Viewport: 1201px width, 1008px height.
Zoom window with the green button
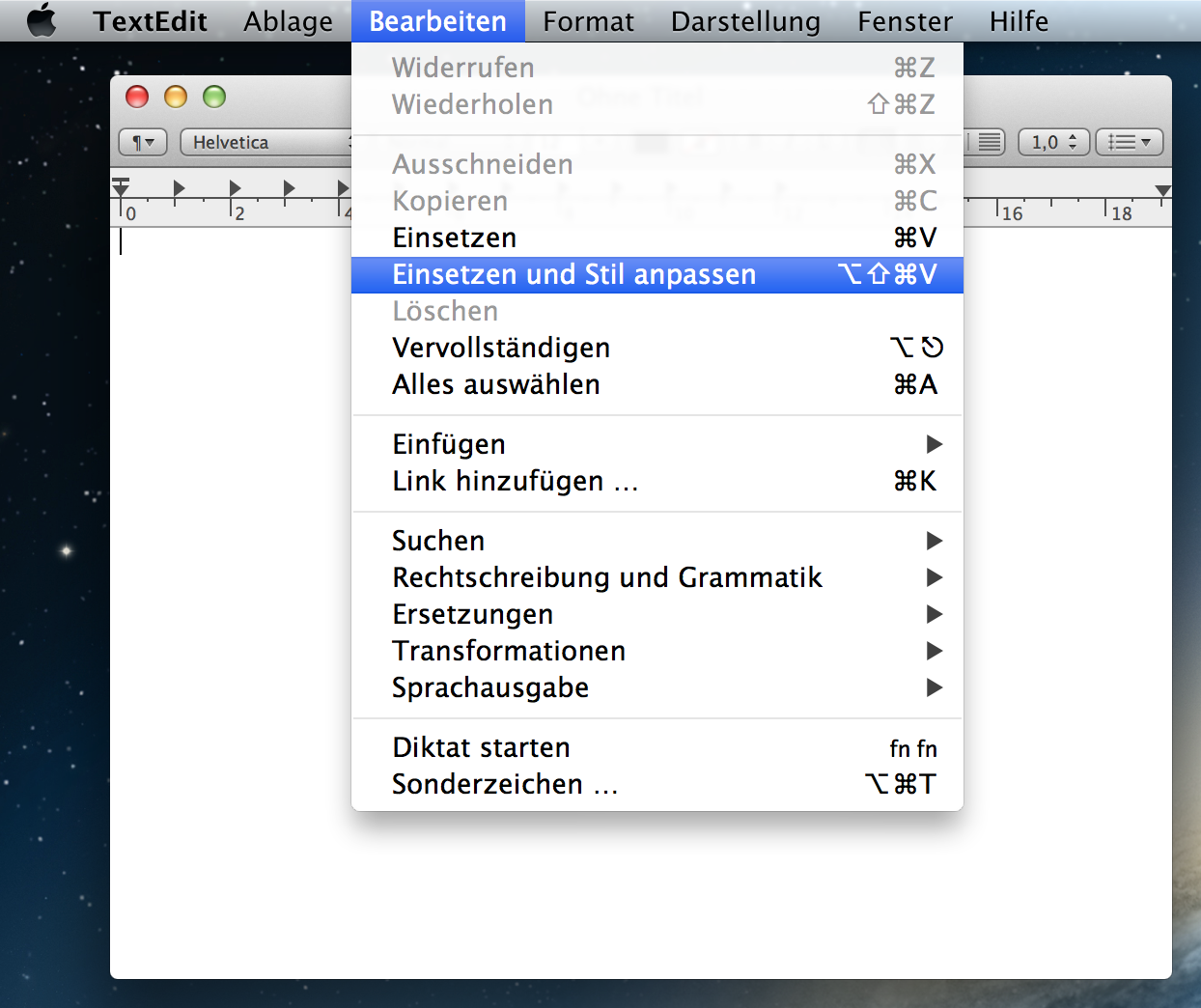[x=214, y=97]
